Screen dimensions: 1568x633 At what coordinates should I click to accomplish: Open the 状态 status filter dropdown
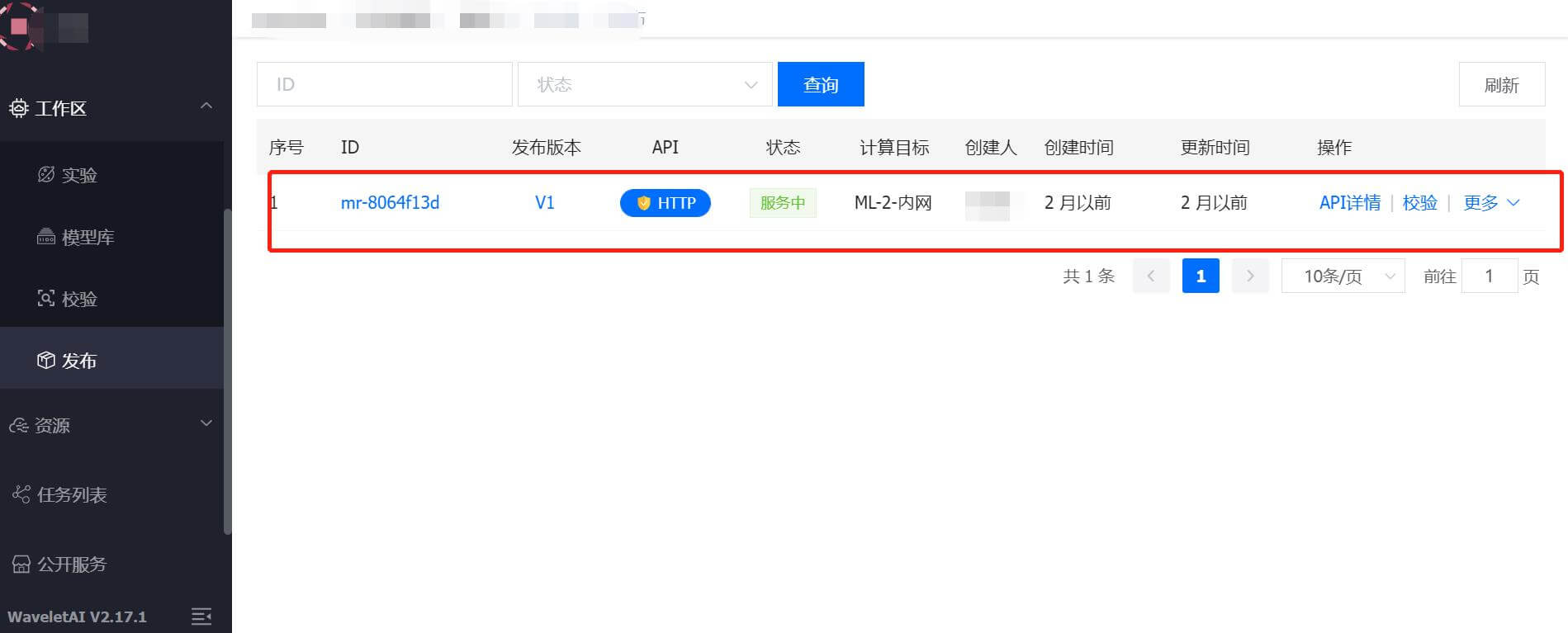click(x=644, y=84)
